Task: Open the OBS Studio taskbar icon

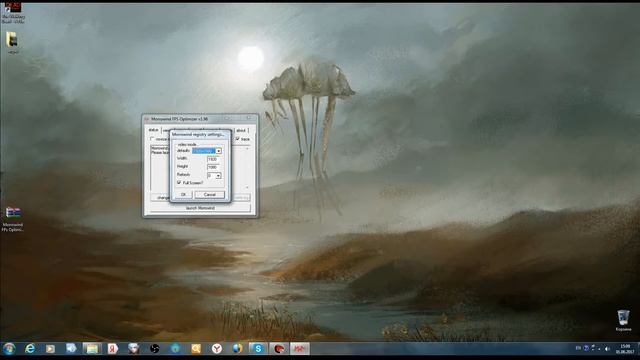Action: click(x=154, y=349)
